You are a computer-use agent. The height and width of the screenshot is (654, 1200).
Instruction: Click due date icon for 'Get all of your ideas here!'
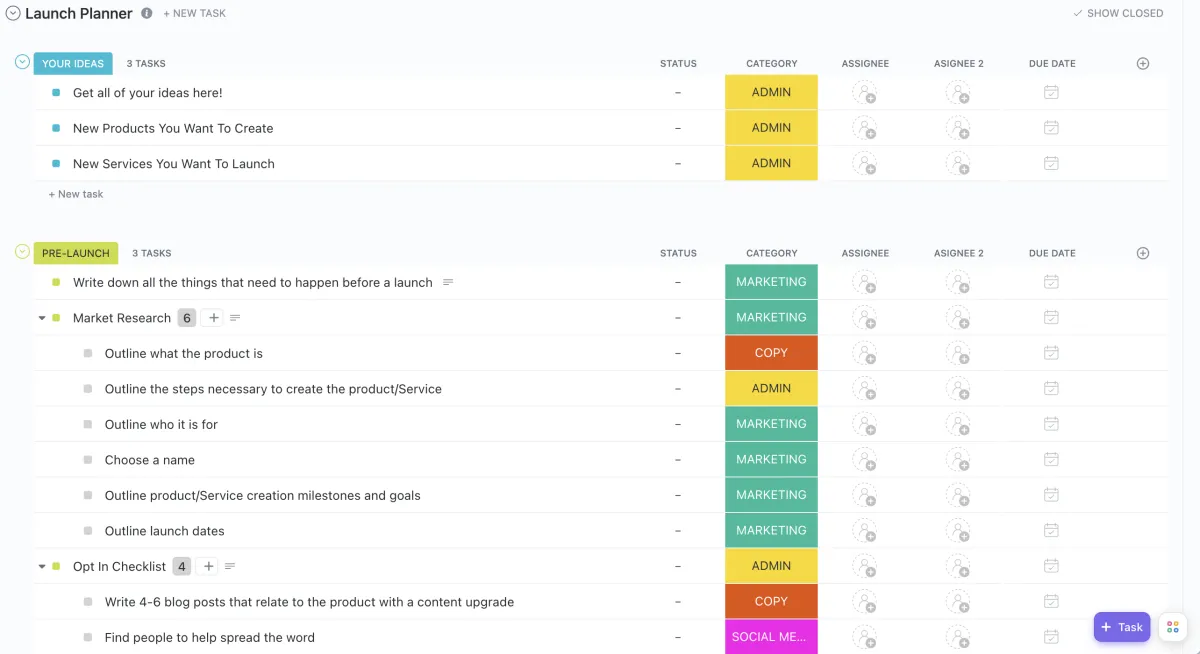click(1051, 93)
